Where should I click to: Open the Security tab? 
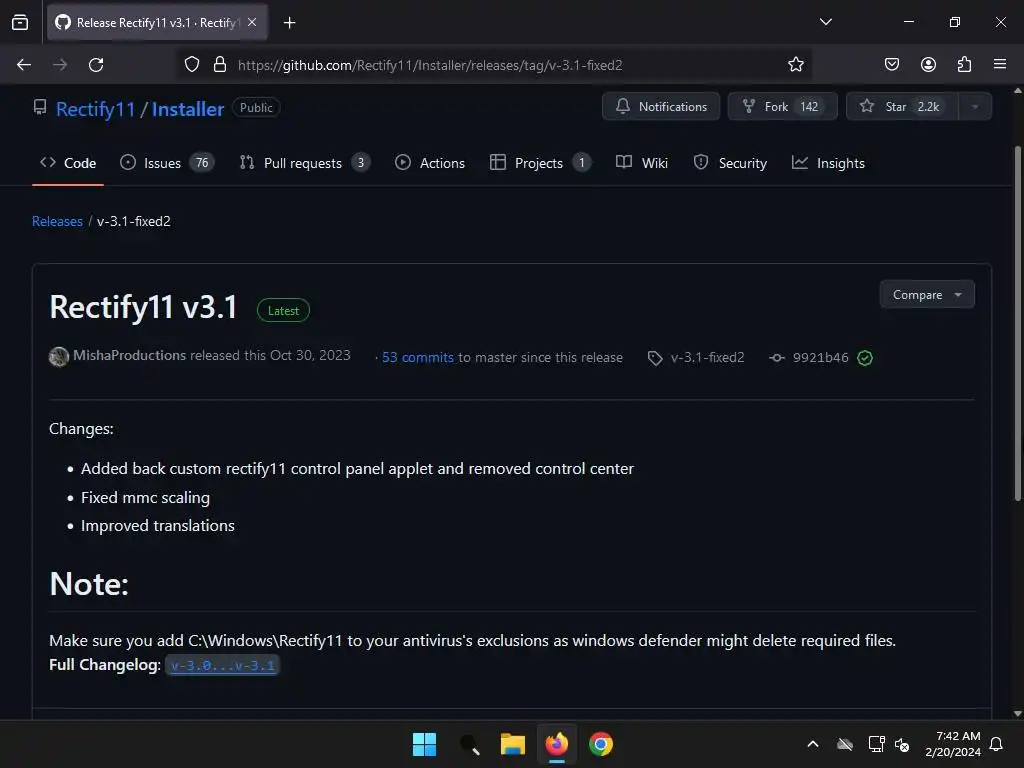click(730, 163)
